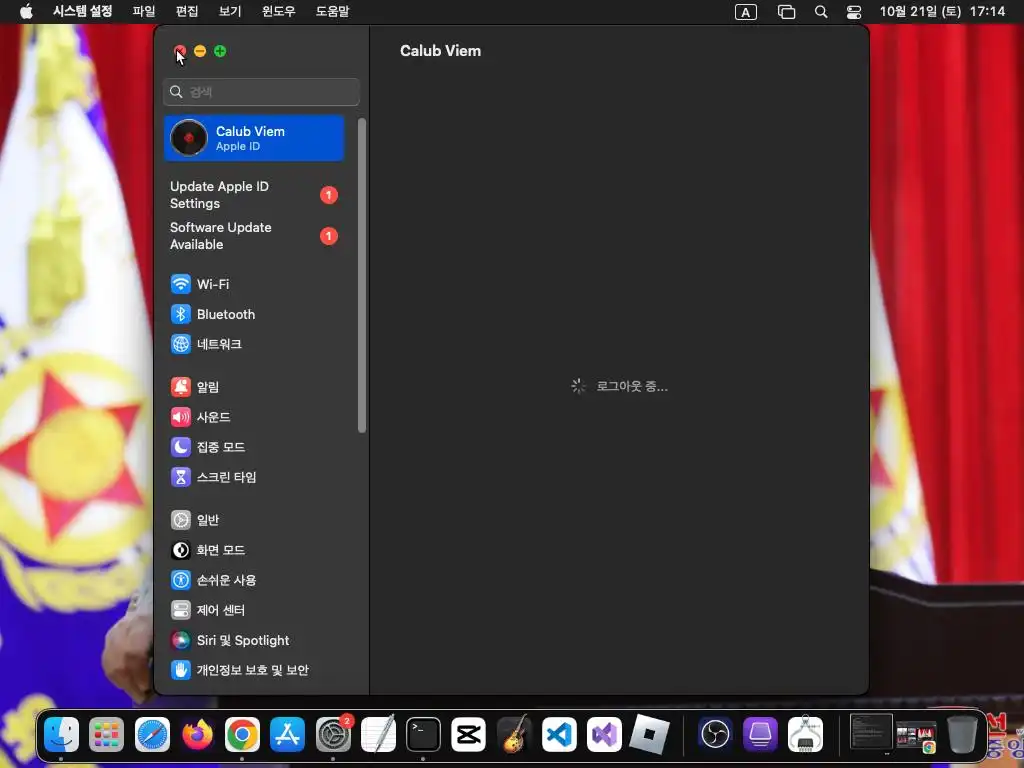Select 제어 센터 (Control Center) item

[254, 610]
